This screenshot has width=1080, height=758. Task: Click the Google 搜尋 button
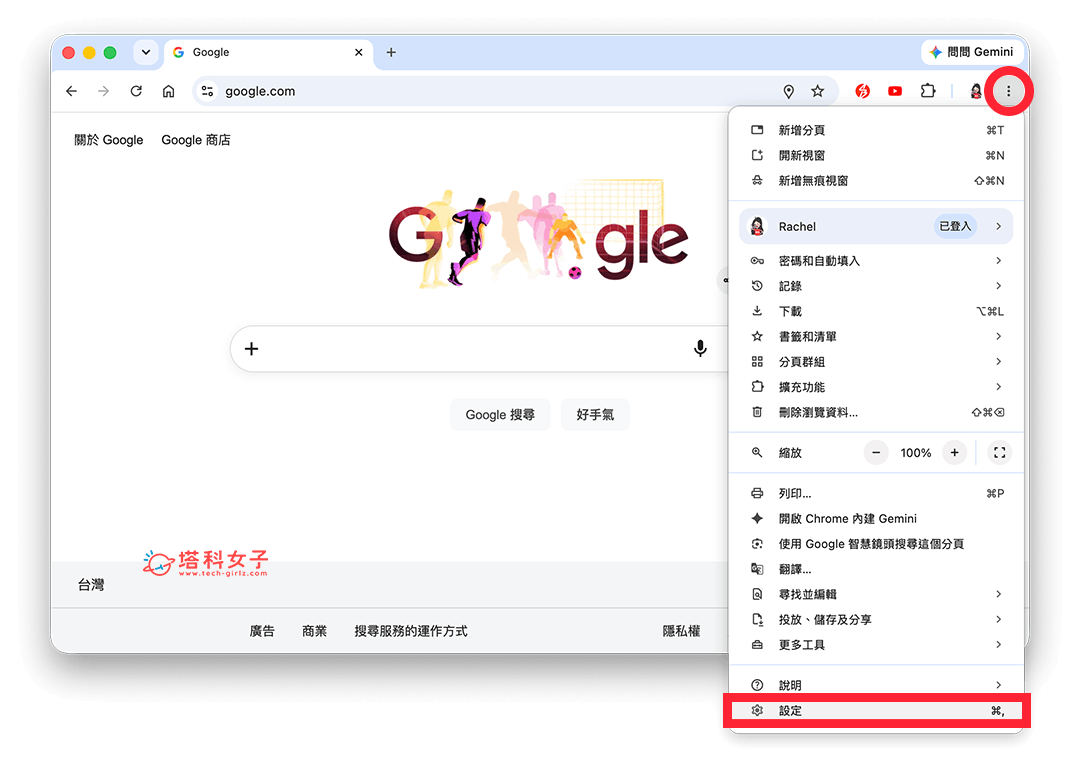coord(500,414)
